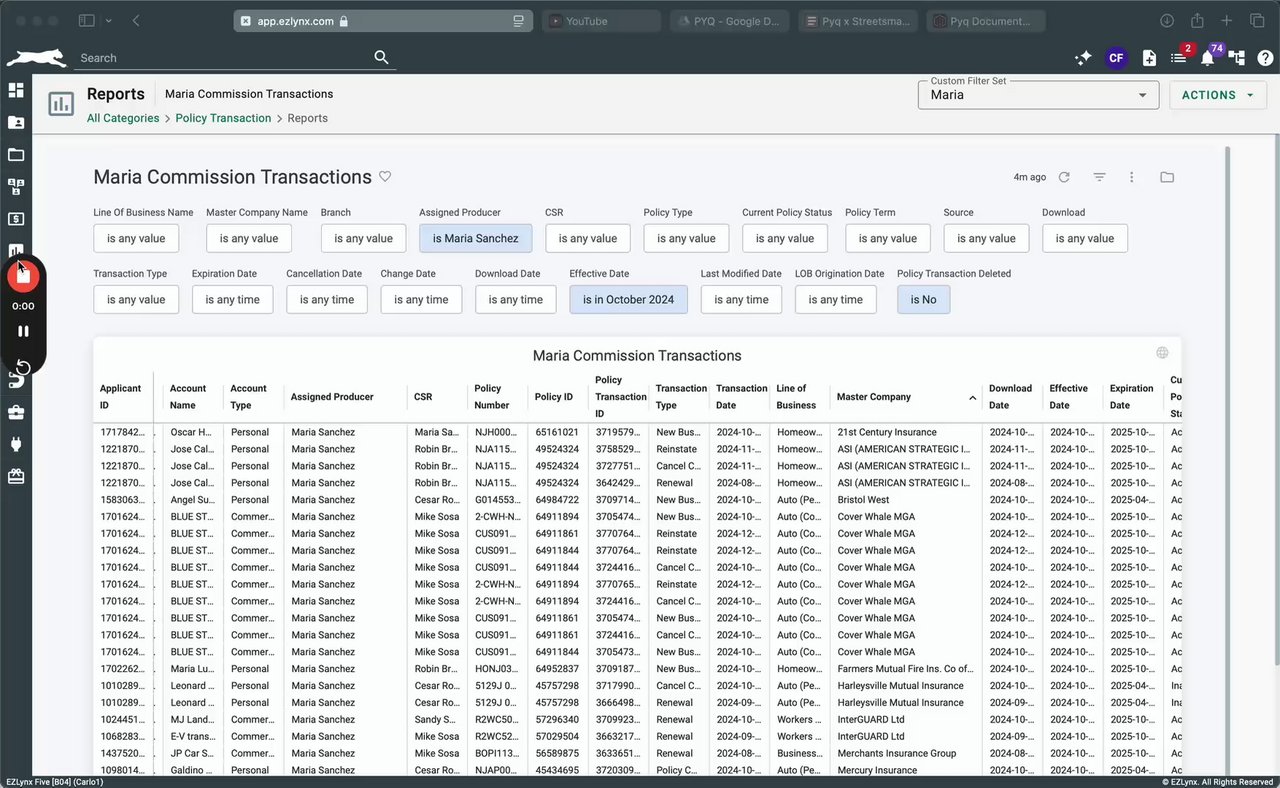Open Safari tab overview
This screenshot has height=788, width=1280.
click(1256, 21)
